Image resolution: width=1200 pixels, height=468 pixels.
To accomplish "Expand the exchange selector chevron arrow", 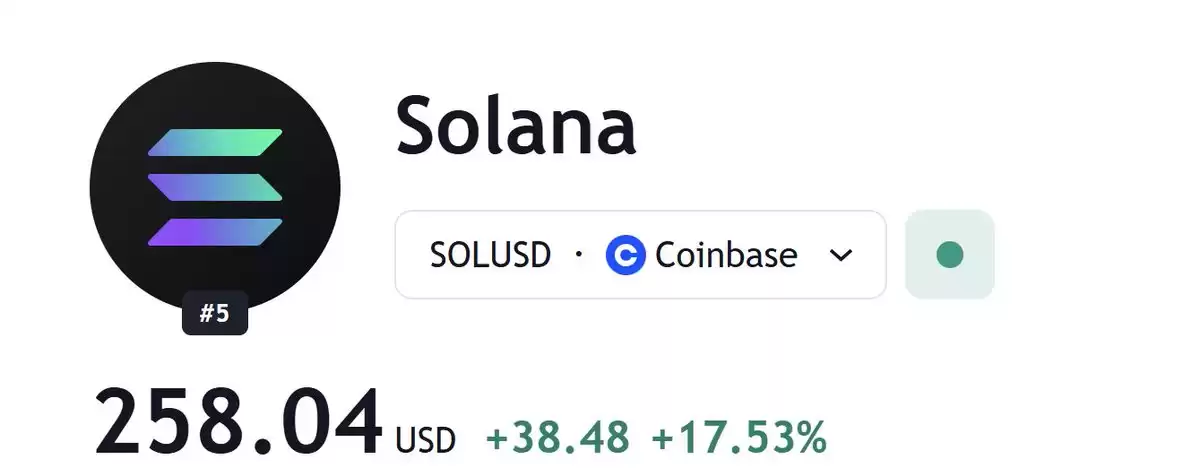I will coord(841,256).
